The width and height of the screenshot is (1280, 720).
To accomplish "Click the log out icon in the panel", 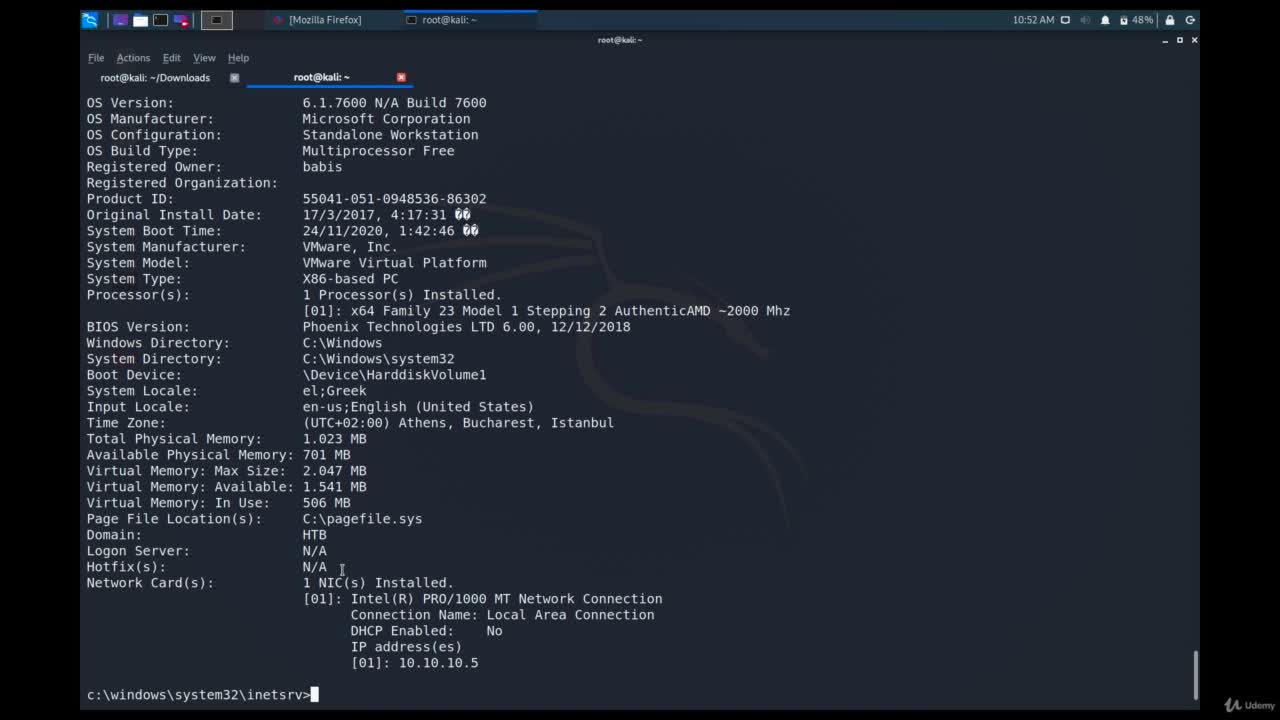I will point(1190,20).
